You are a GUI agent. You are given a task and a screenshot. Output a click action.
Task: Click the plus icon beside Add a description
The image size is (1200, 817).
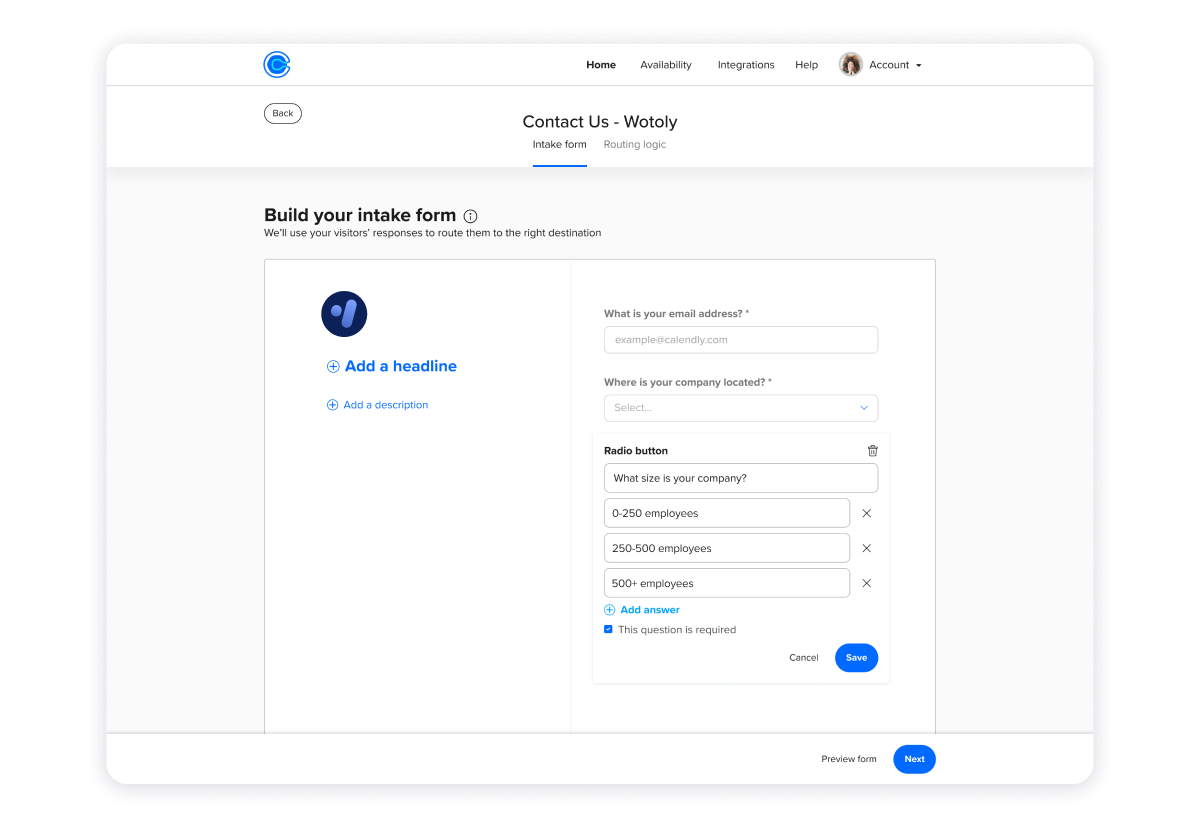pyautogui.click(x=333, y=405)
